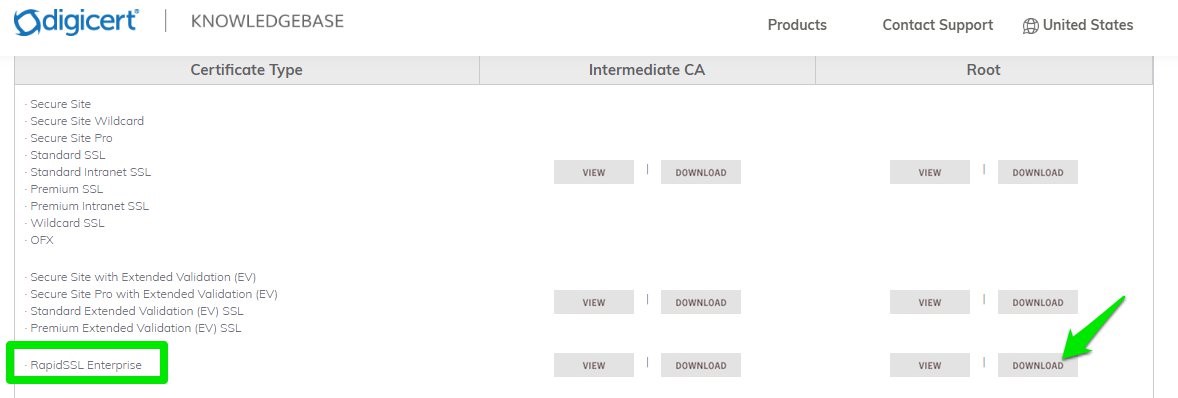The height and width of the screenshot is (398, 1178).
Task: Download Root certificate for Extended Validation group
Action: (1038, 303)
